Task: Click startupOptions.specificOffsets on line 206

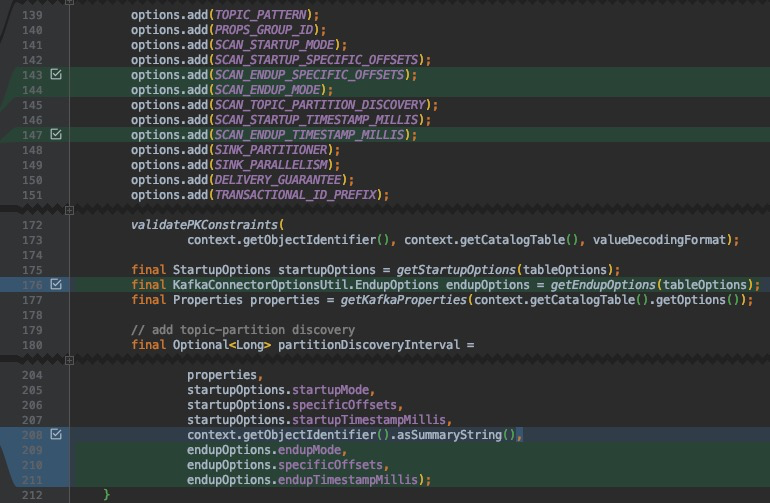Action: point(292,405)
